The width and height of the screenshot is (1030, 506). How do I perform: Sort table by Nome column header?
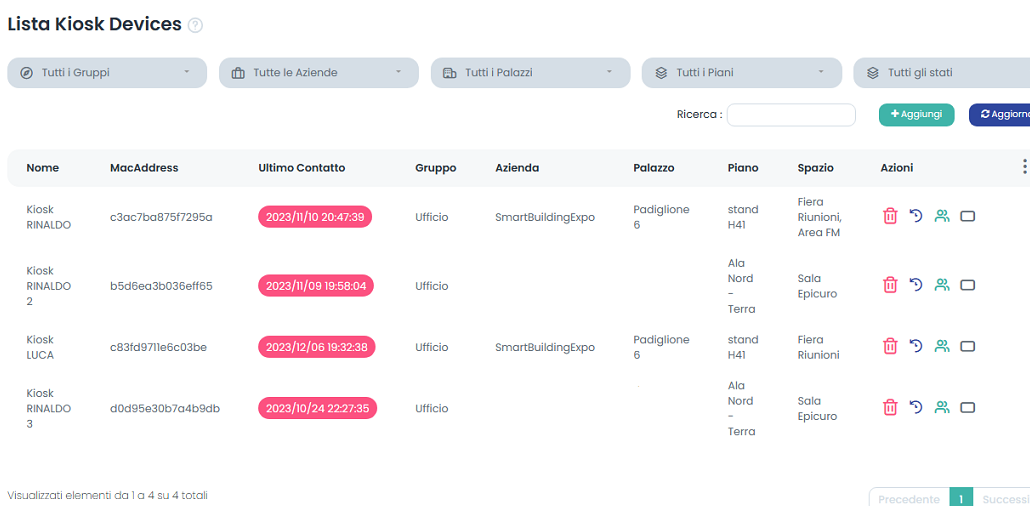tap(43, 168)
